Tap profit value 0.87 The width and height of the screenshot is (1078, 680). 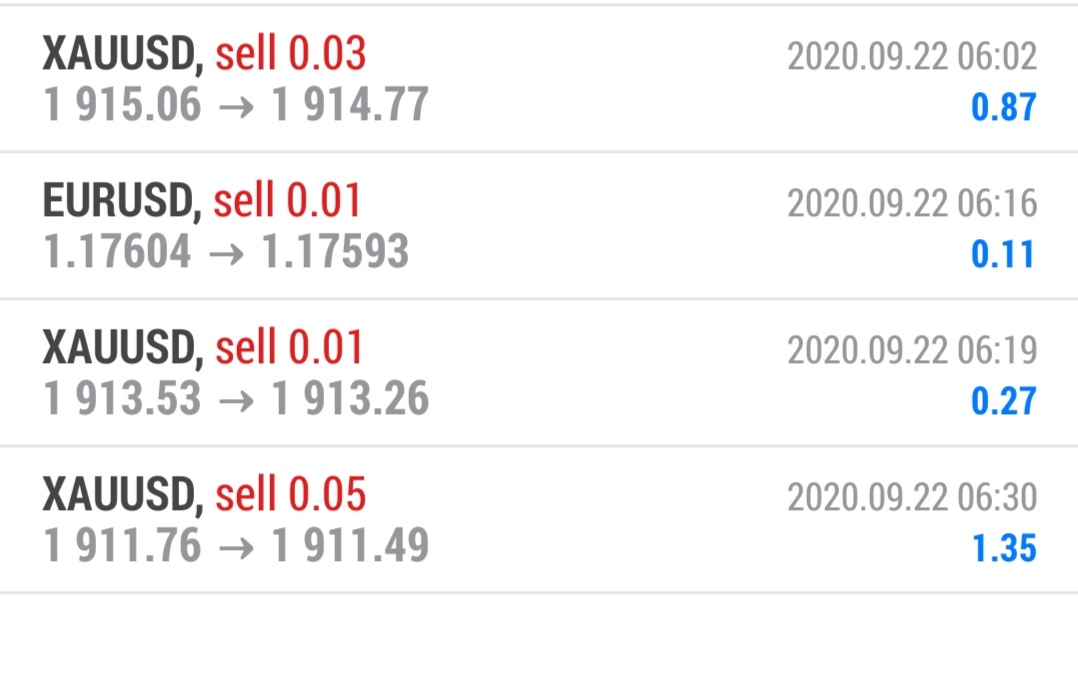click(1003, 107)
